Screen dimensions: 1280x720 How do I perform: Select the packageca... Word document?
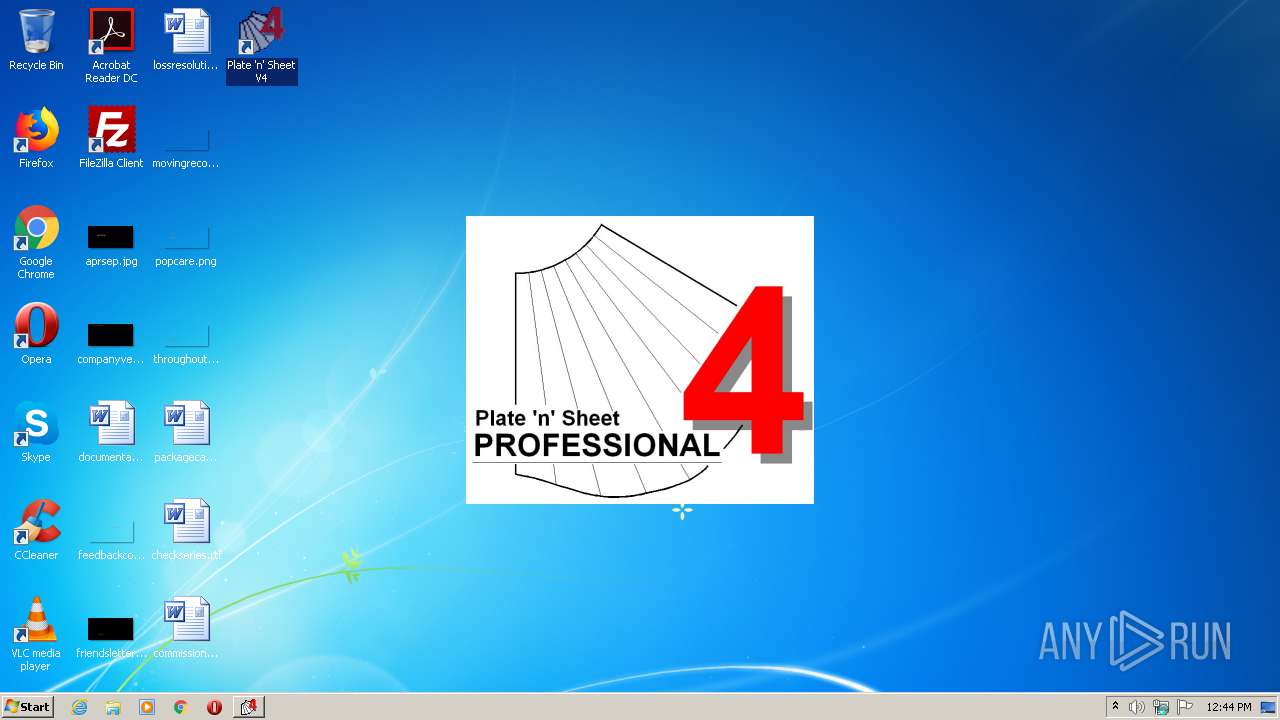coord(186,433)
